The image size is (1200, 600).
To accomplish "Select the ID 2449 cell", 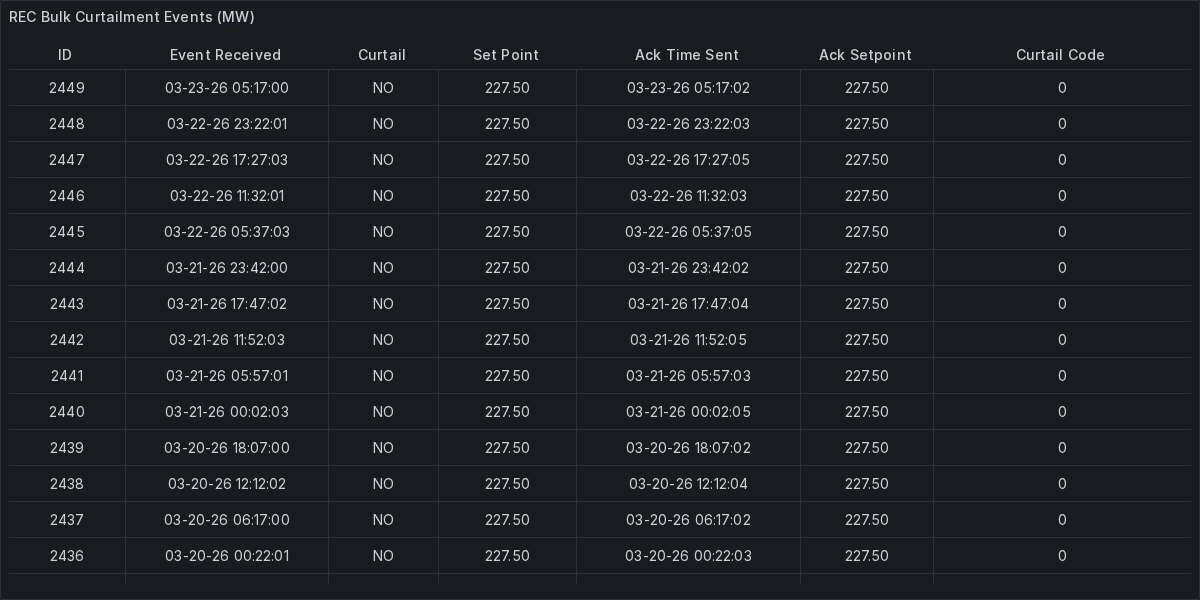I will click(67, 88).
